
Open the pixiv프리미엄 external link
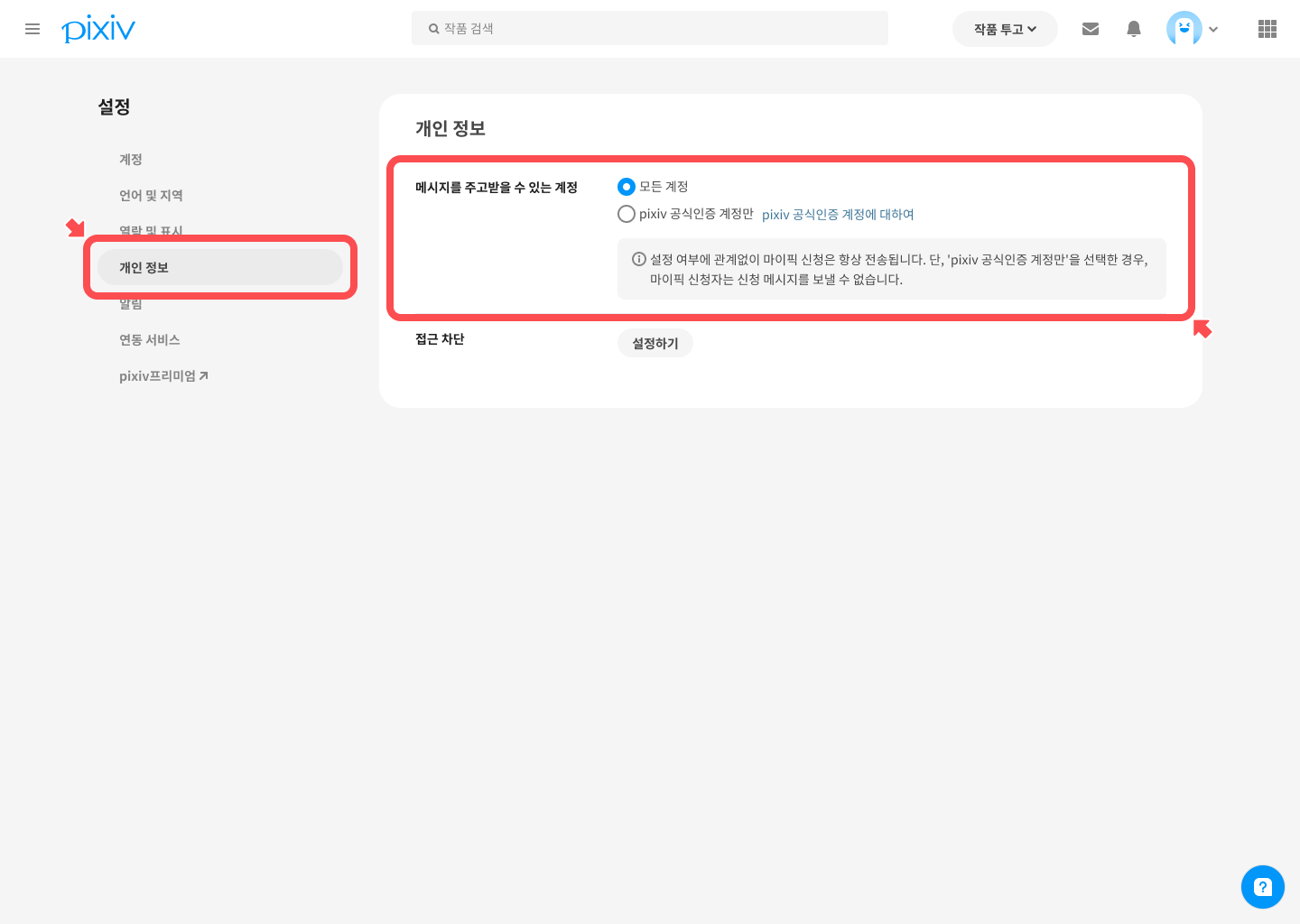coord(163,375)
